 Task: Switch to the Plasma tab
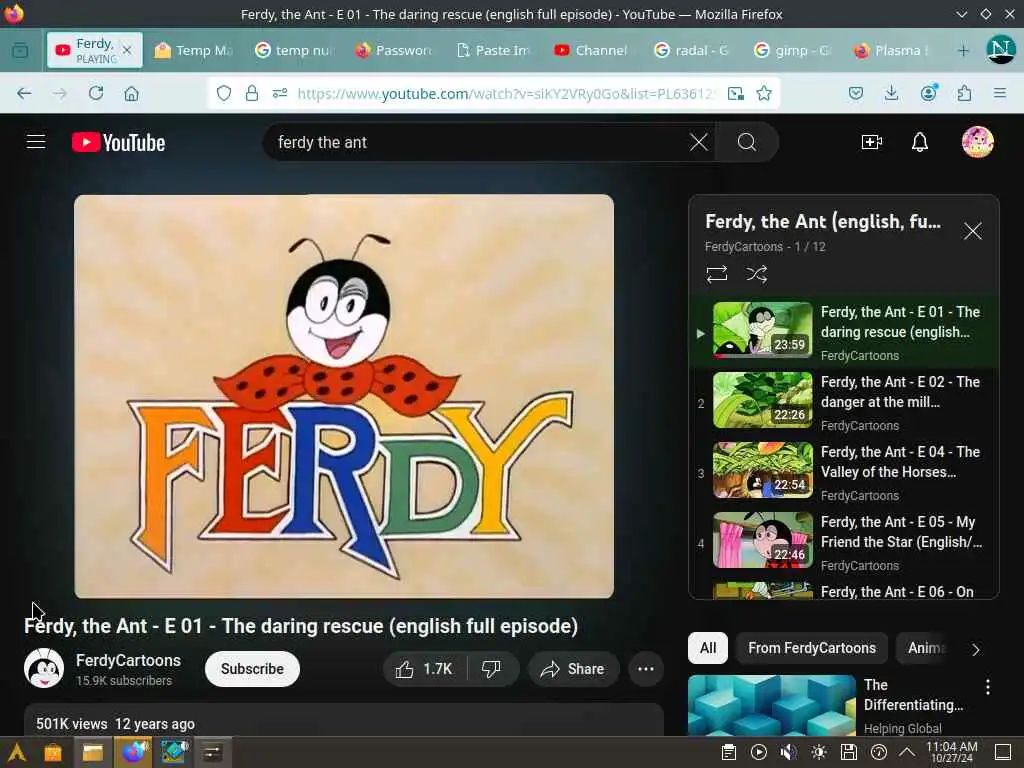[893, 50]
